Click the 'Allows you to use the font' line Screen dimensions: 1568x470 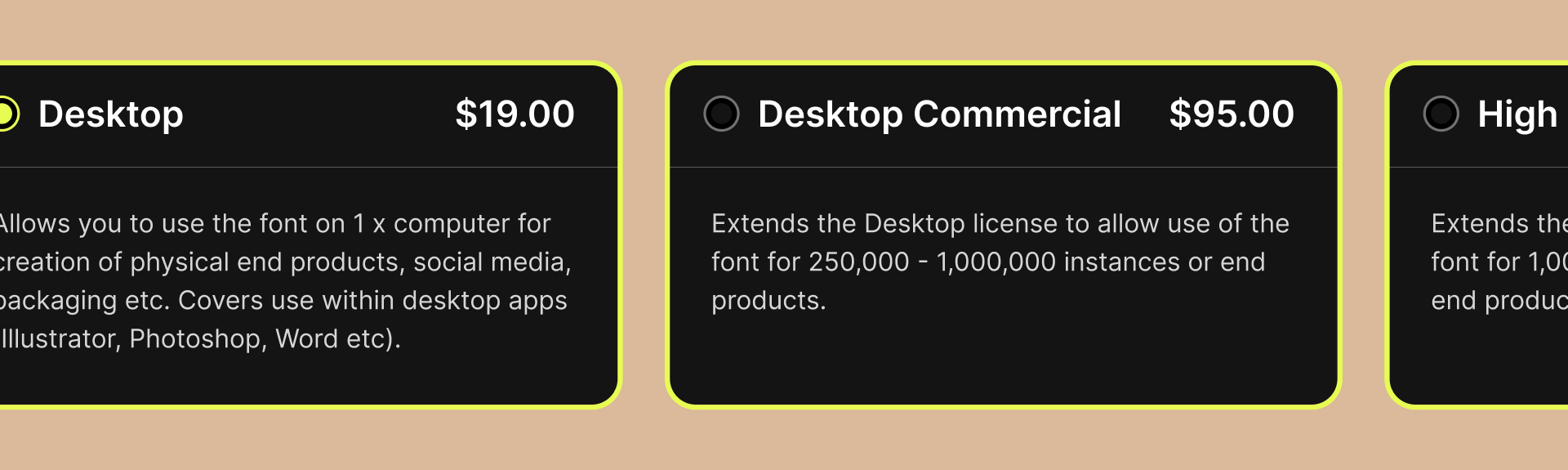[274, 224]
